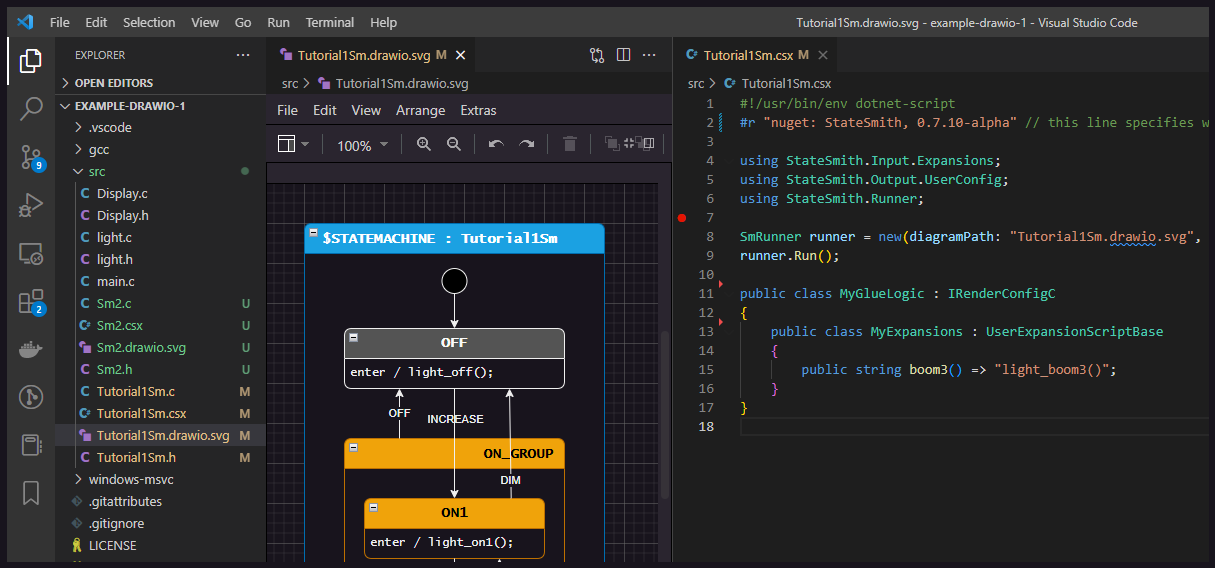Select the OFF state header in diagram
1215x568 pixels.
(454, 343)
